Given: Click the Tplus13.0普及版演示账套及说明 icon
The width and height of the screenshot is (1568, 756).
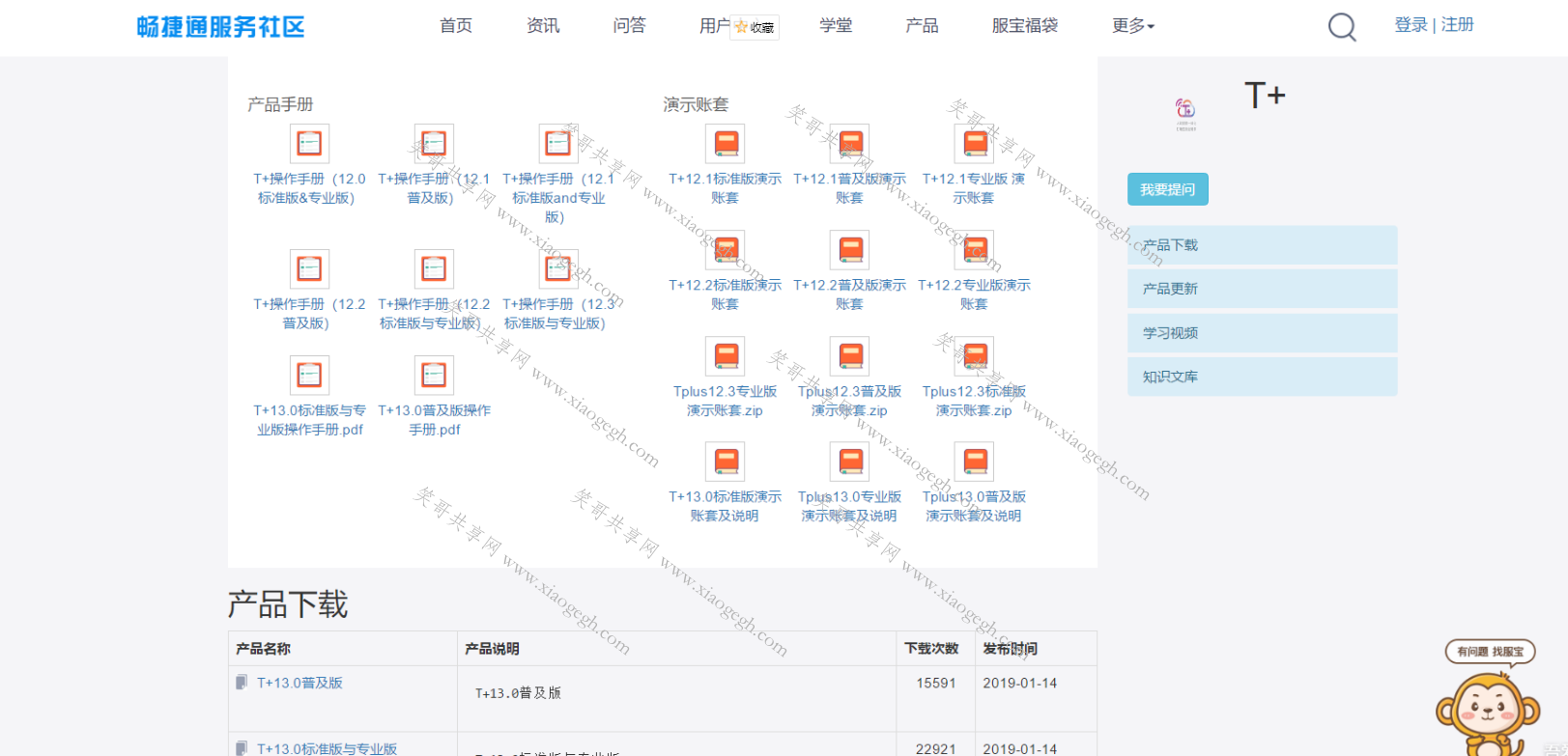Looking at the screenshot, I should click(x=974, y=462).
